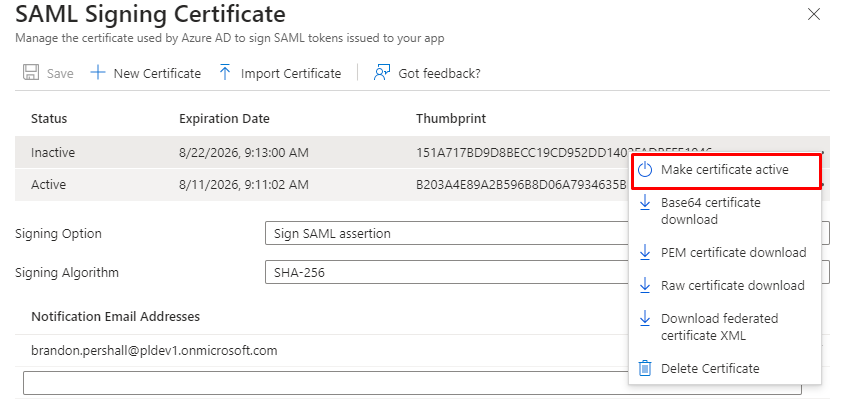The height and width of the screenshot is (412, 841).
Task: Click the Save disk icon
Action: [x=31, y=73]
